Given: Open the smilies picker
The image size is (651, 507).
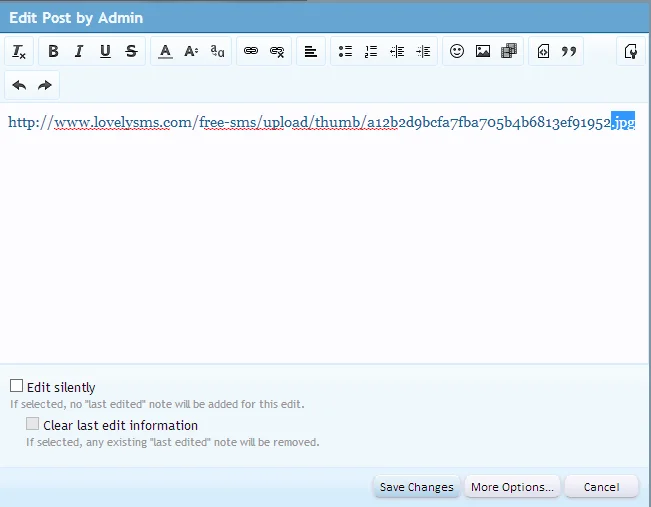Looking at the screenshot, I should 457,52.
